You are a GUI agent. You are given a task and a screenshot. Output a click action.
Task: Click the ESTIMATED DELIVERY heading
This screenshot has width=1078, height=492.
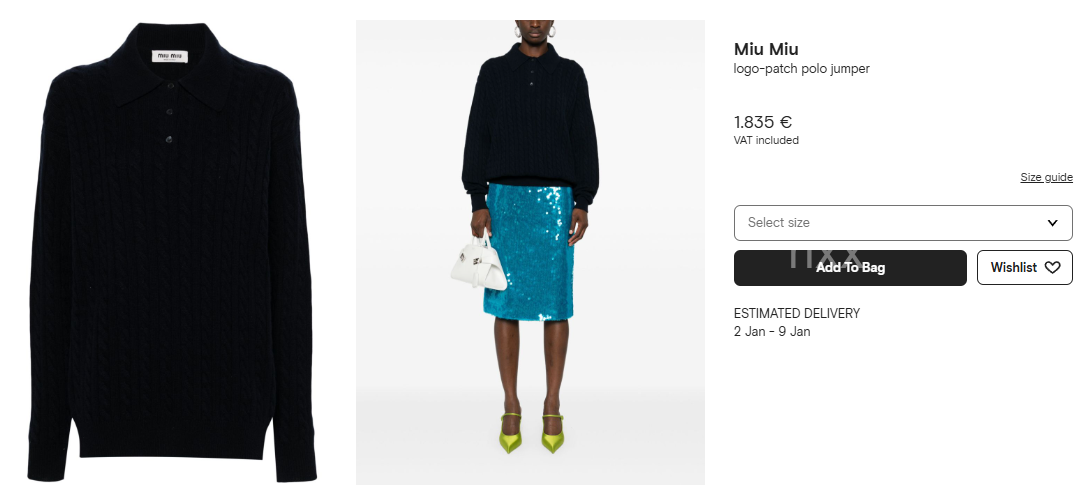[x=797, y=313]
